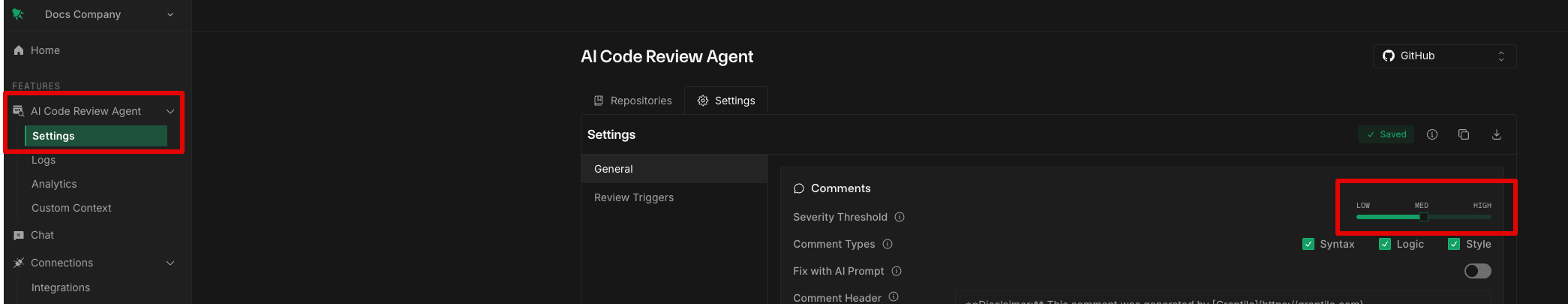
Task: Select the General settings section
Action: coord(674,169)
